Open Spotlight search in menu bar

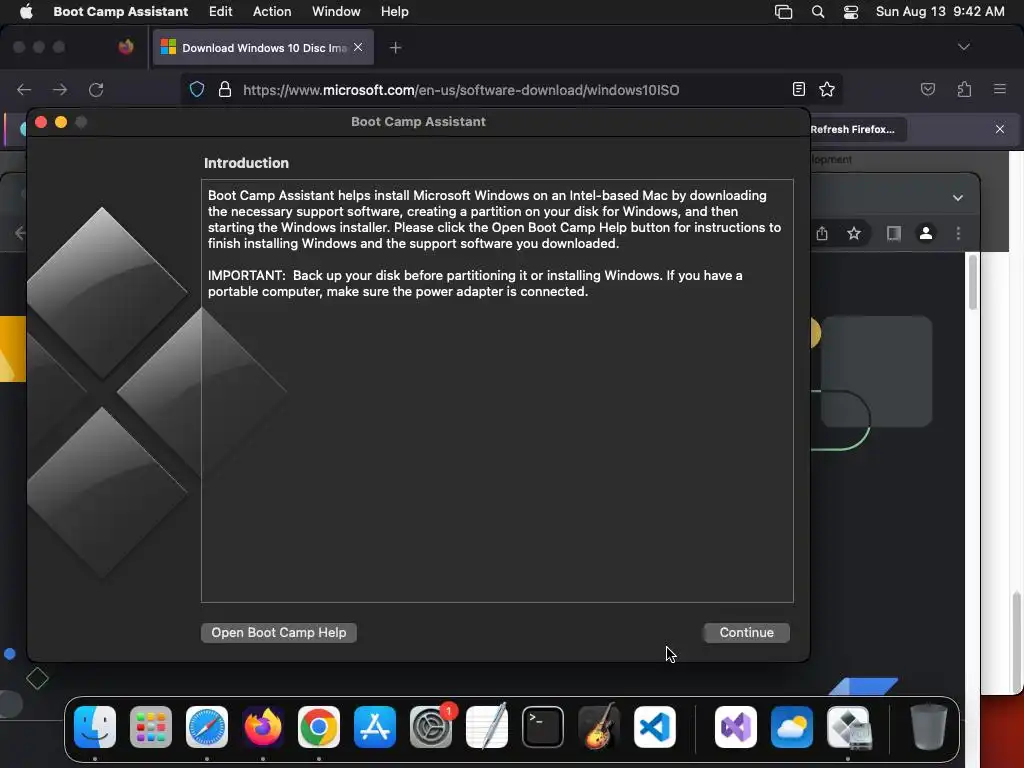point(818,12)
